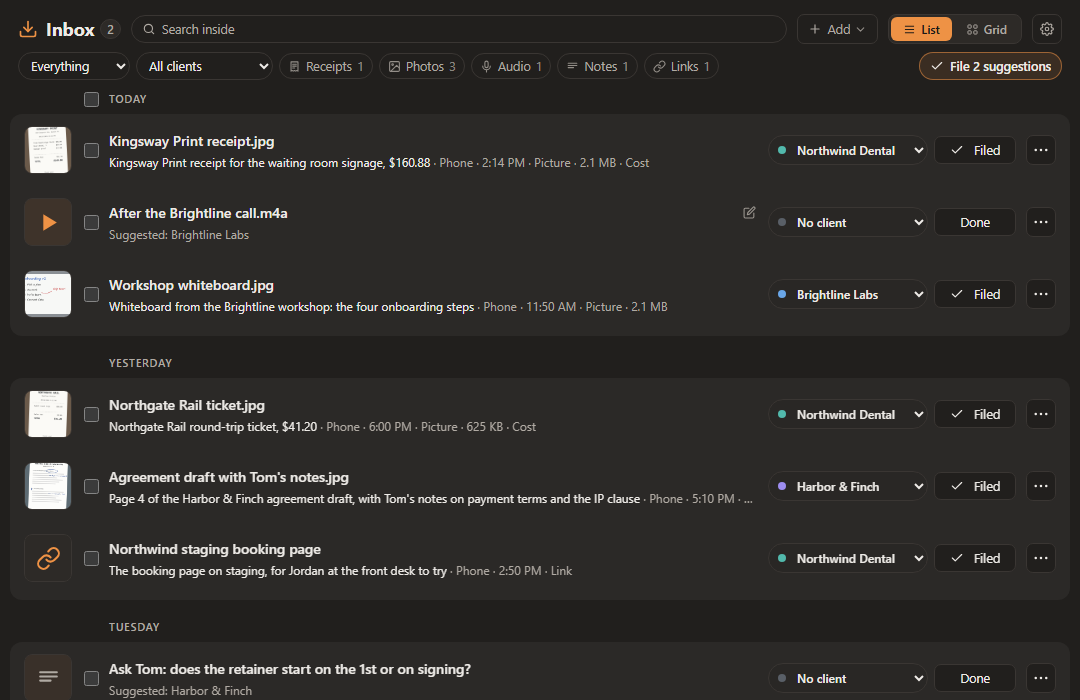The width and height of the screenshot is (1080, 700).
Task: Open Northgate Rail ticket thumbnail
Action: point(48,414)
